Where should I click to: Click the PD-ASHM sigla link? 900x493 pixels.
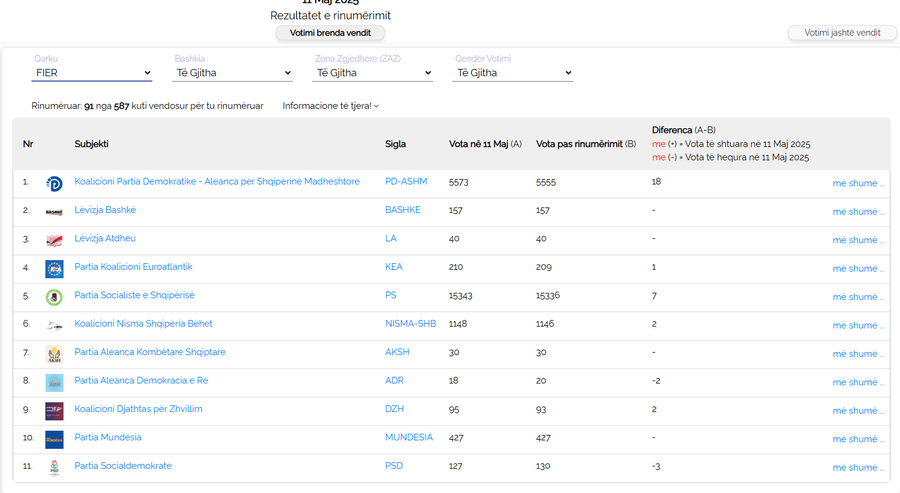[x=406, y=181]
